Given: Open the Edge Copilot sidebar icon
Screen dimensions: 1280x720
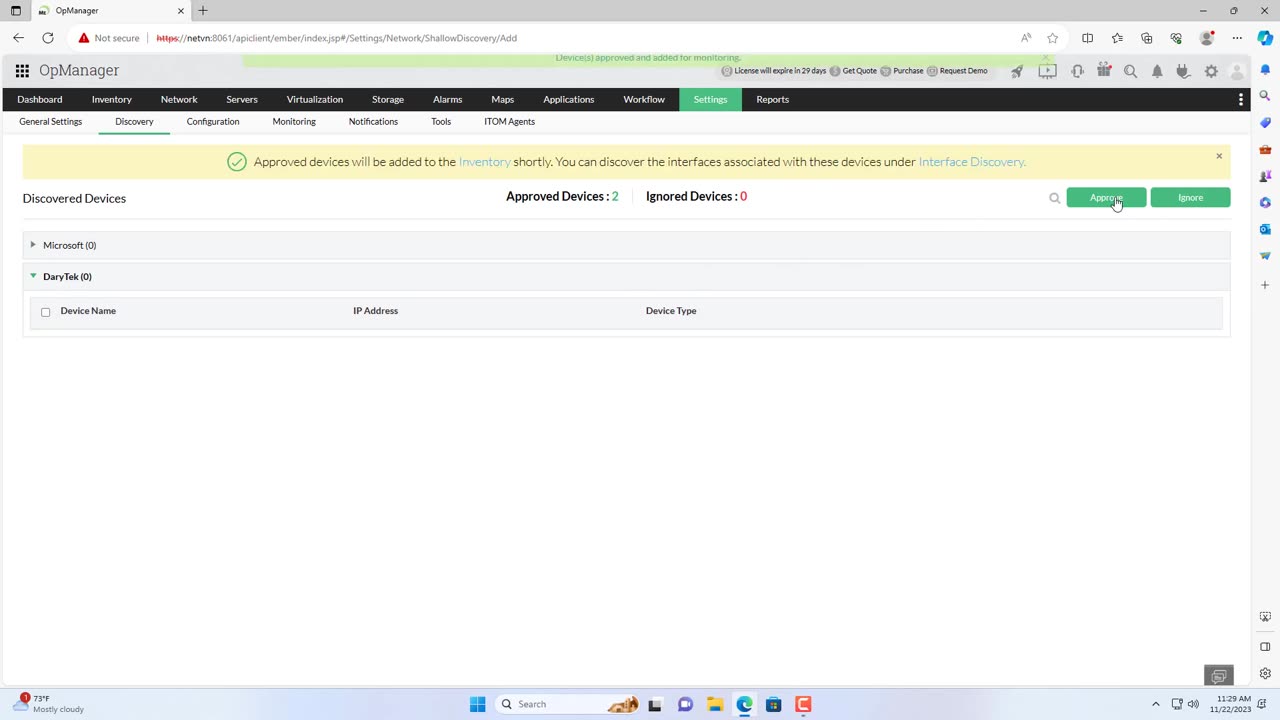Looking at the screenshot, I should coord(1265,38).
